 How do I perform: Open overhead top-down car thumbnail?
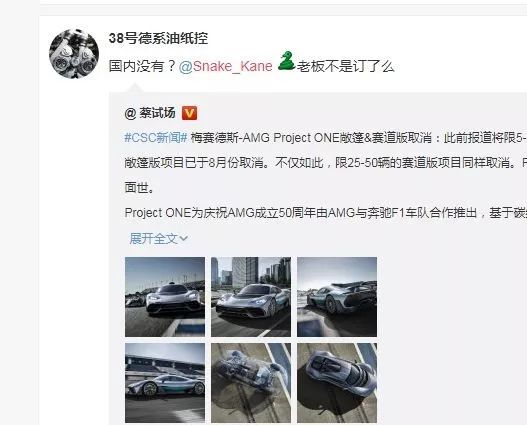(x=337, y=383)
